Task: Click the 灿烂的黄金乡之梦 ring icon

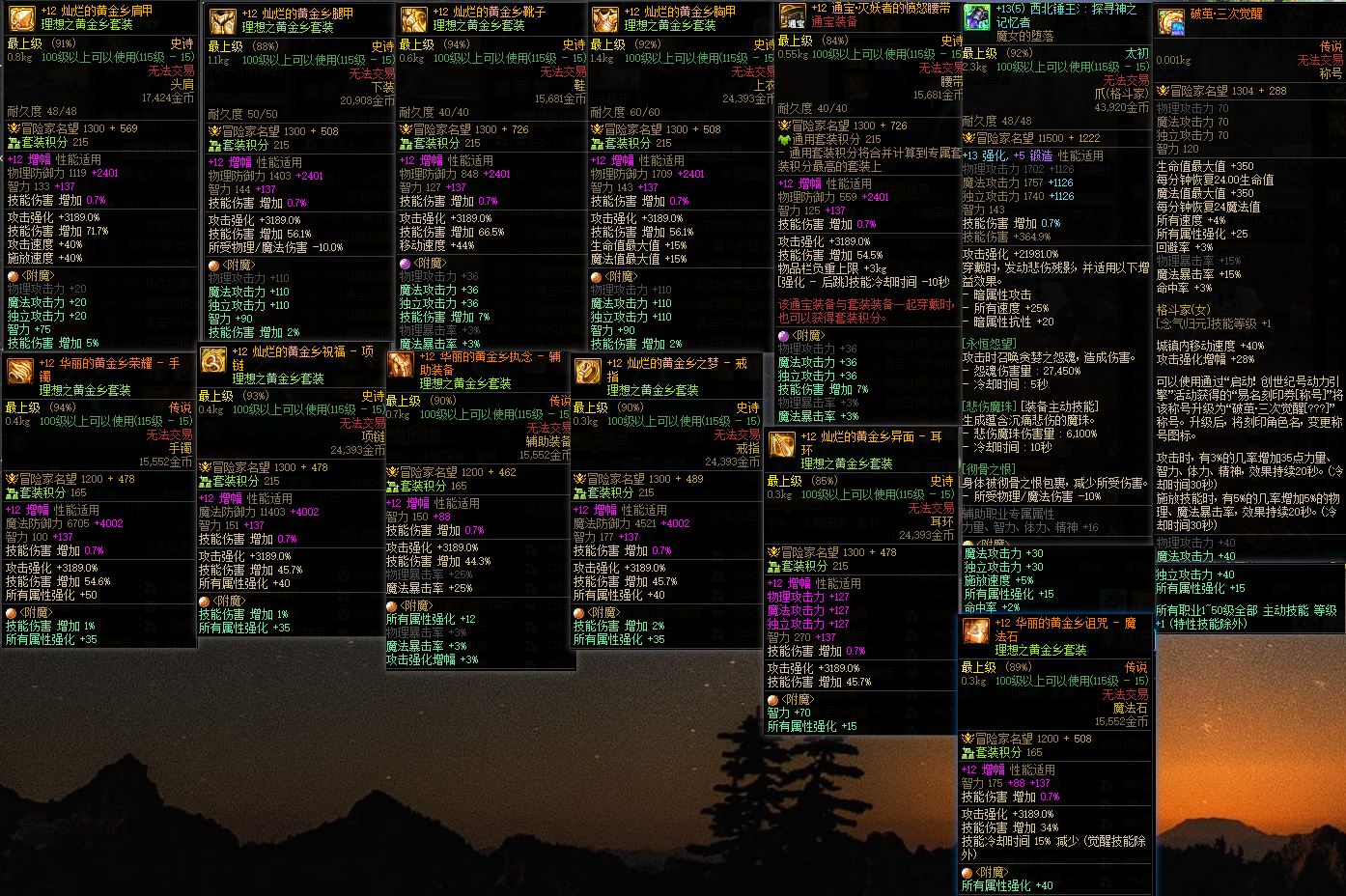Action: [588, 372]
